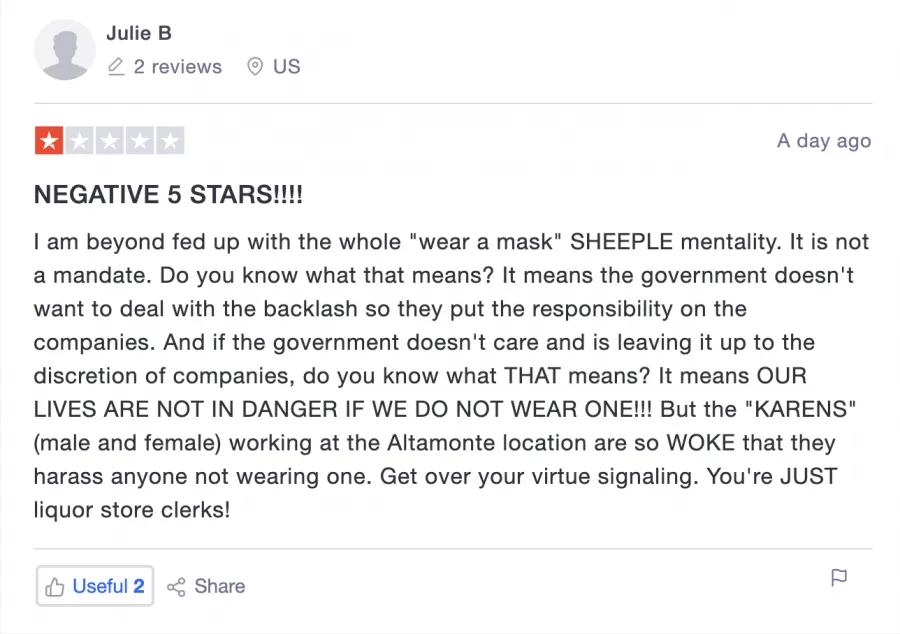Click the third gray rating star
The height and width of the screenshot is (634, 900).
pyautogui.click(x=109, y=141)
